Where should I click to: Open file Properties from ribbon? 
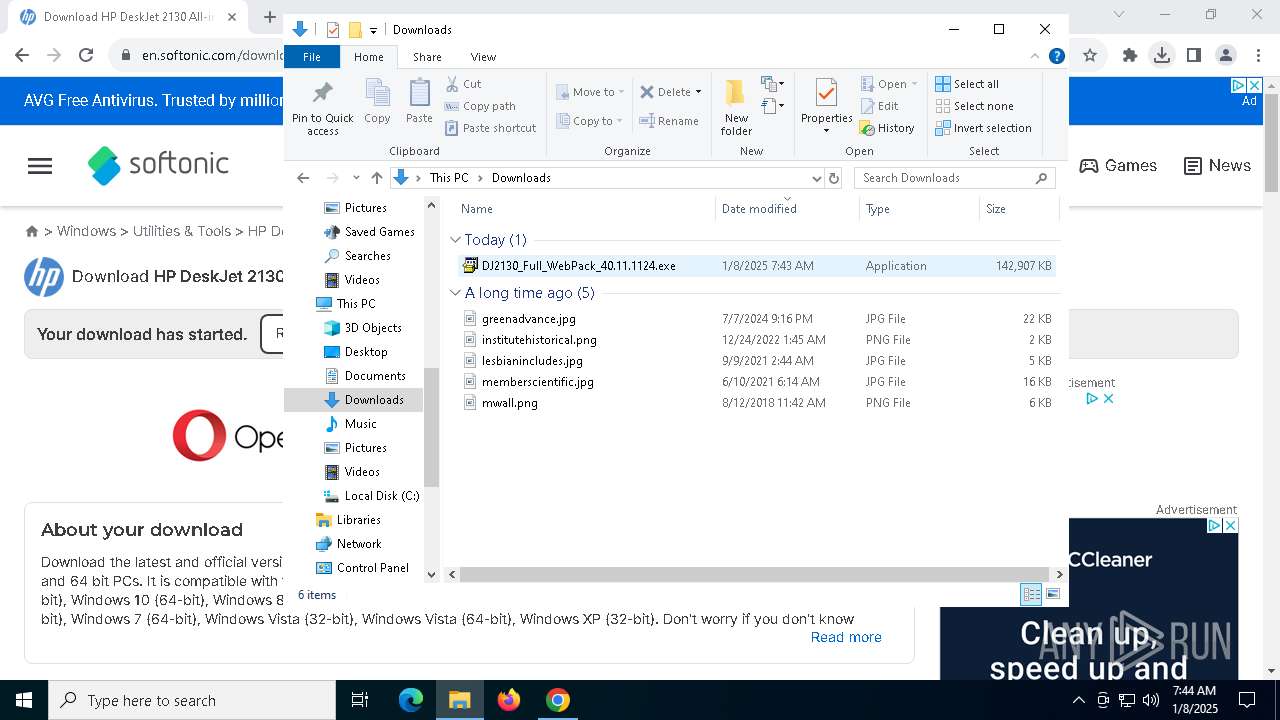click(826, 108)
